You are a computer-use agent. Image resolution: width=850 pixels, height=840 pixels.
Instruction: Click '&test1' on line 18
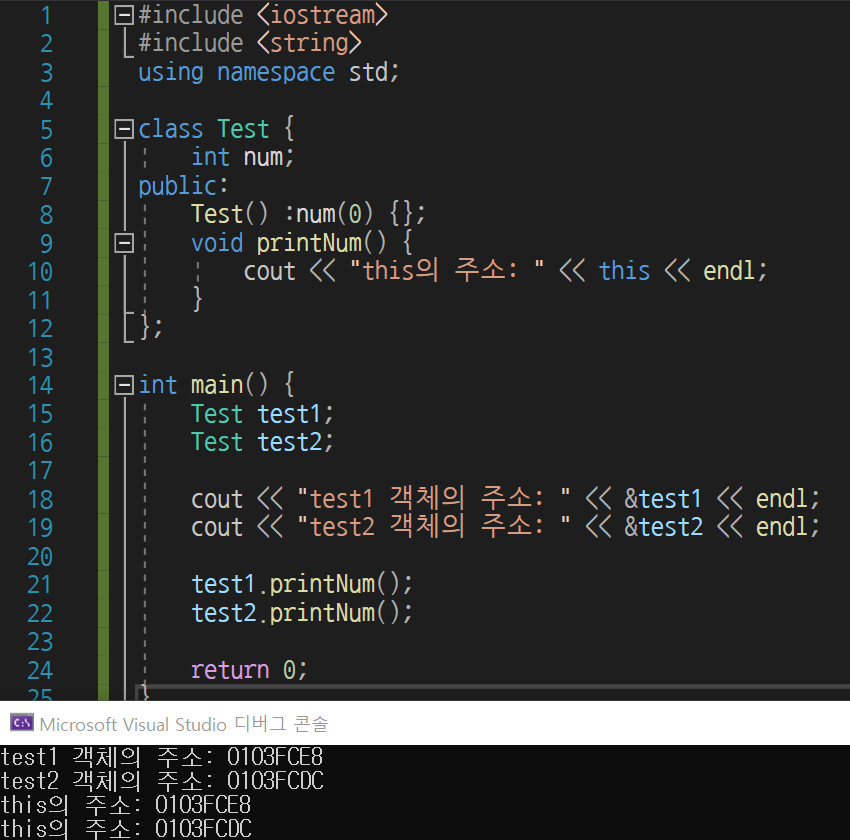pos(663,499)
